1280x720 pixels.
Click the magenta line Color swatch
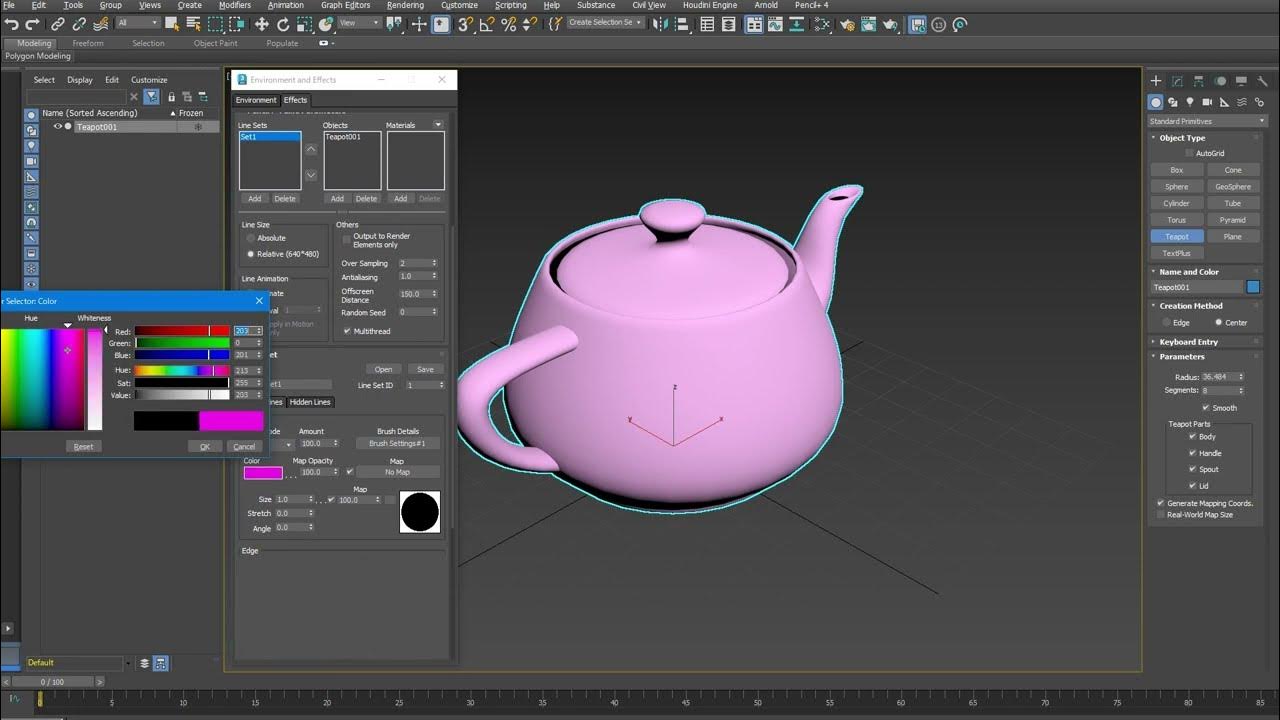point(263,473)
